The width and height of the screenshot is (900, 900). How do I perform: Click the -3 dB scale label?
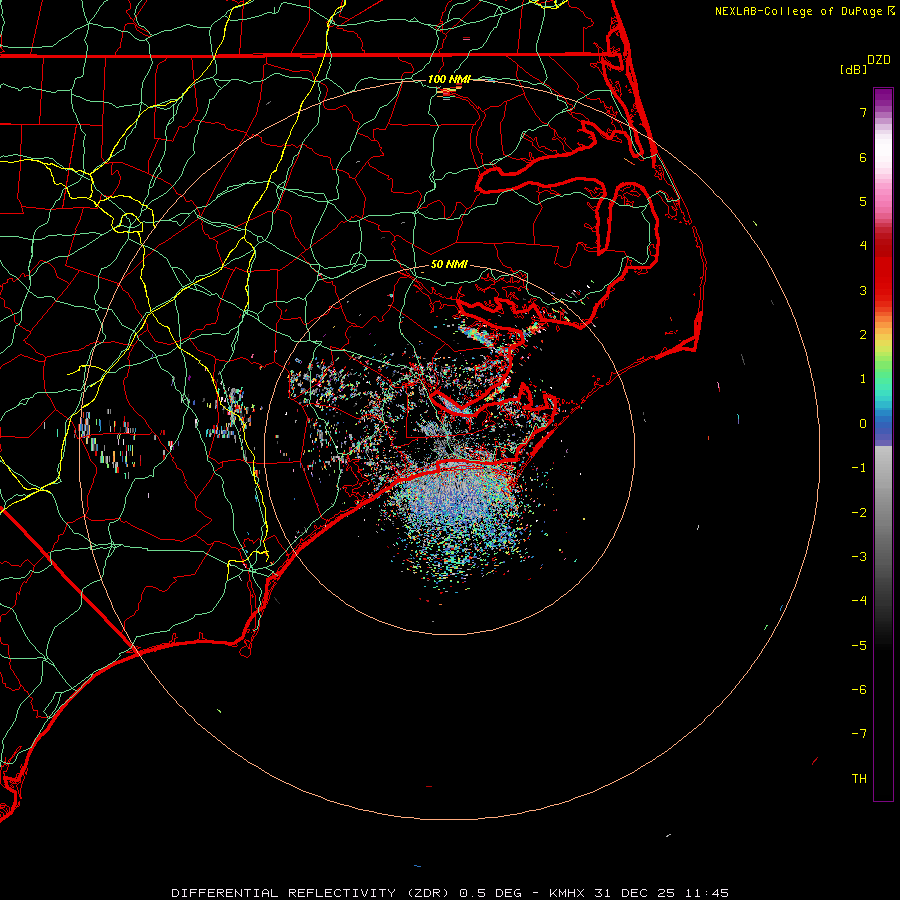click(x=859, y=557)
